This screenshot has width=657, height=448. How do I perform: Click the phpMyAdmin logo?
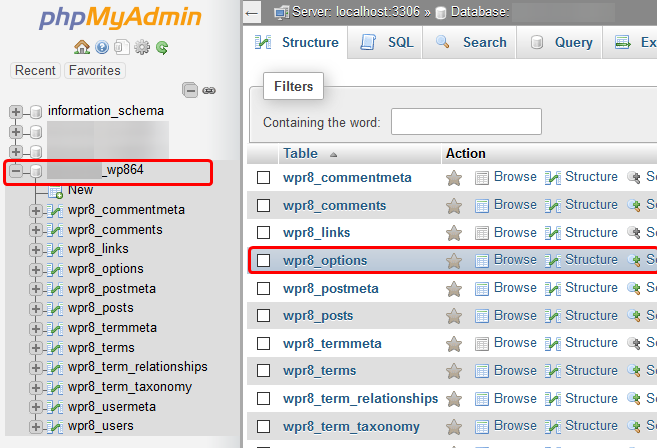click(x=120, y=17)
